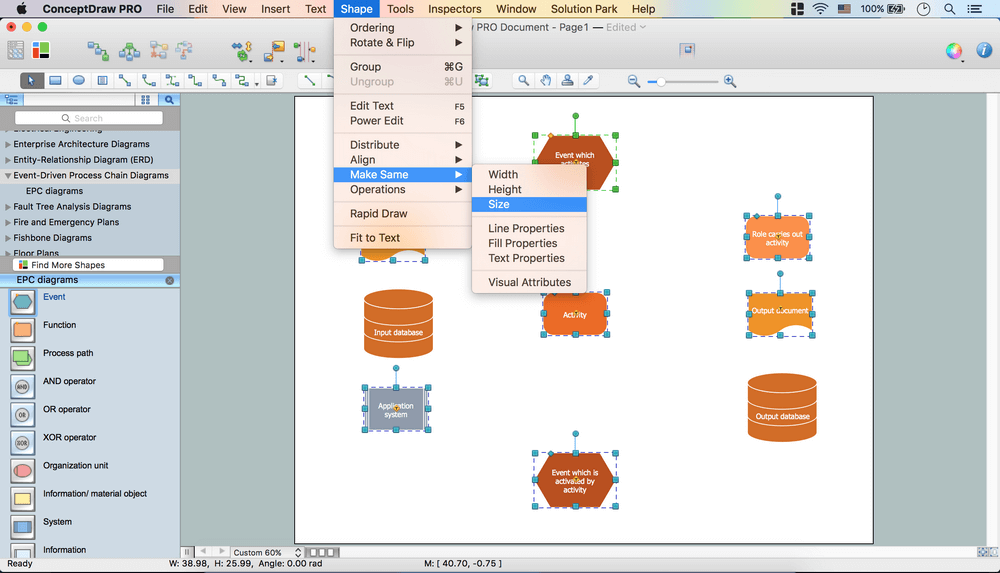Click the hand pan tool
This screenshot has height=573, width=1000.
coord(546,81)
